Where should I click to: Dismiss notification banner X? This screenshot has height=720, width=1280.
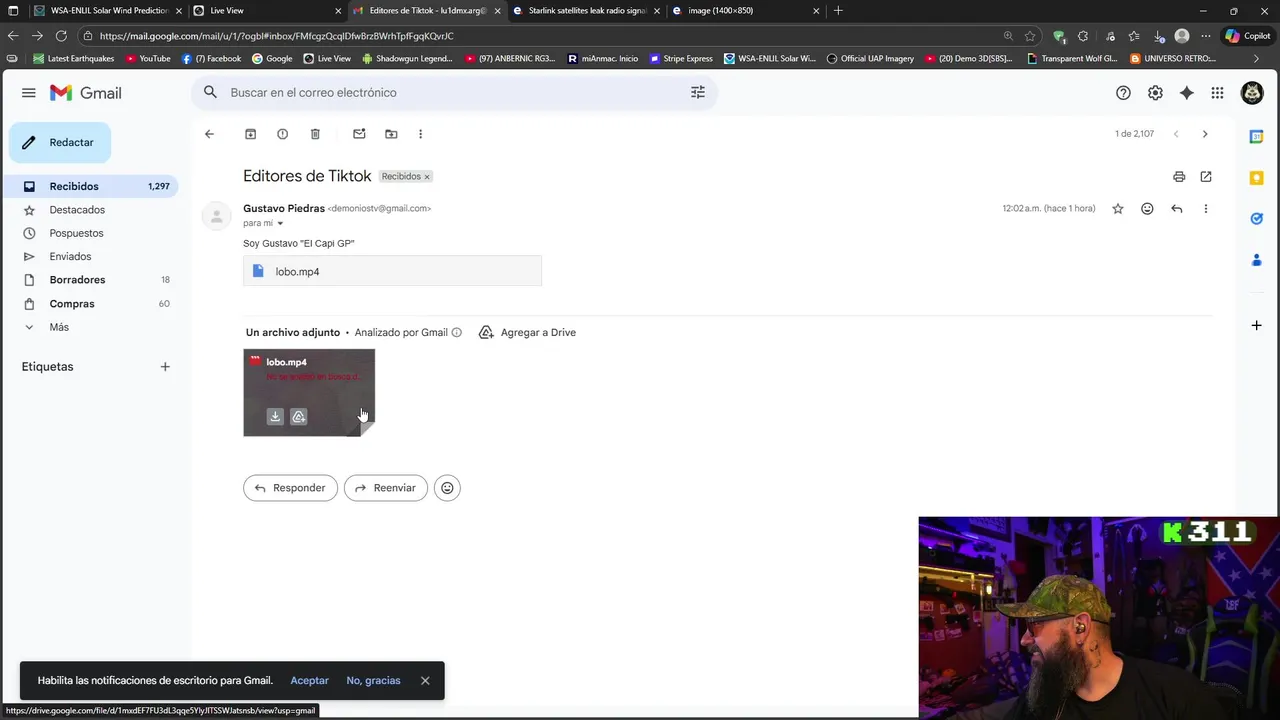425,681
